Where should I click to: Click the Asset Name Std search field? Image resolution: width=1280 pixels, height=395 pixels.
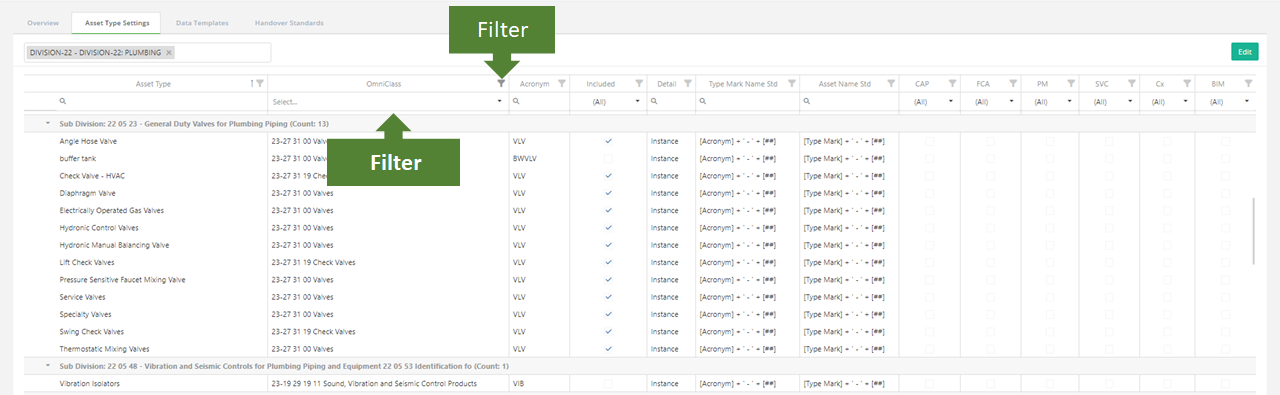848,101
